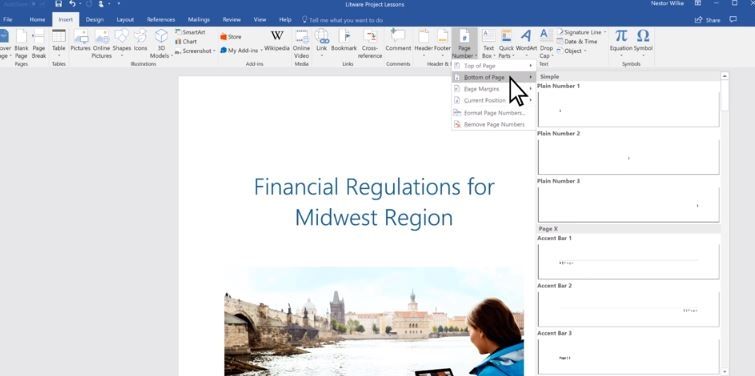Choose Bottom of Page option
Viewport: 755px width, 376px height.
(494, 78)
